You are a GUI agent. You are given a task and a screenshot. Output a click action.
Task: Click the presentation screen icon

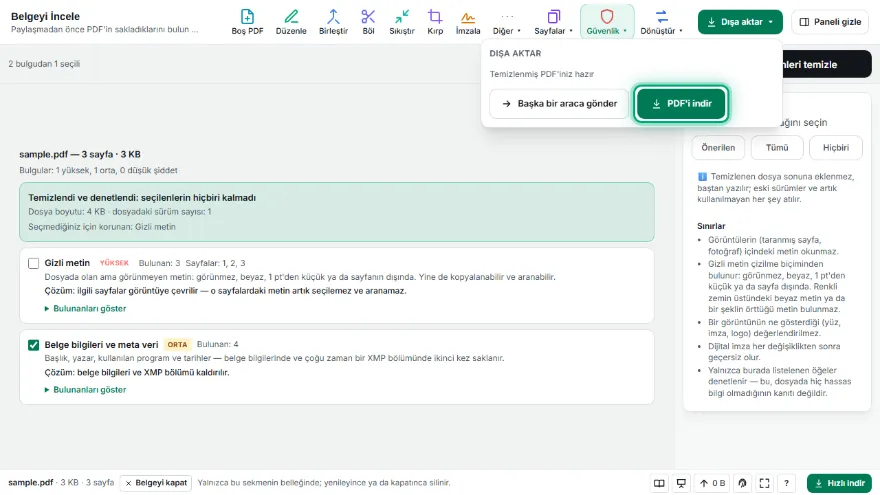(681, 483)
